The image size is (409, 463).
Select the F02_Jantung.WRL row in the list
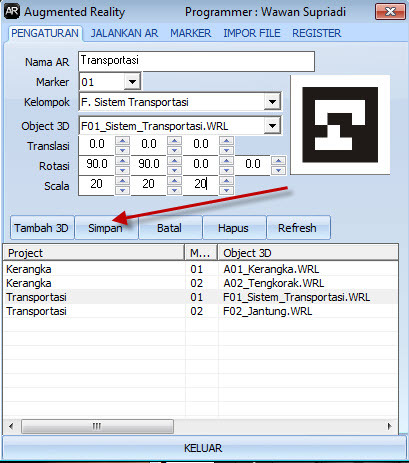click(x=200, y=311)
